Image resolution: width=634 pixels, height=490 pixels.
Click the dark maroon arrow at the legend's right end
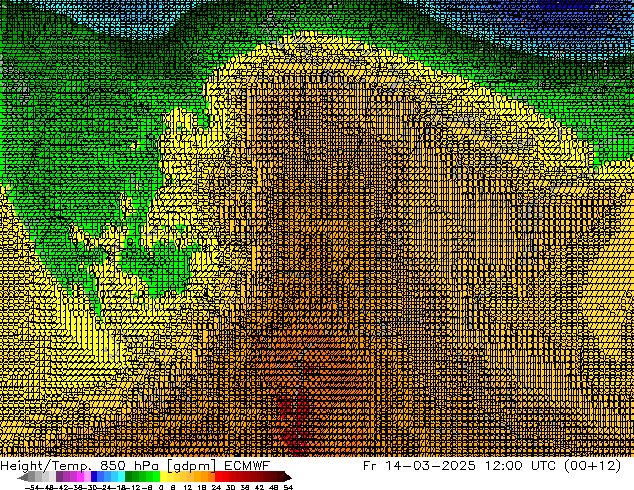[x=288, y=478]
